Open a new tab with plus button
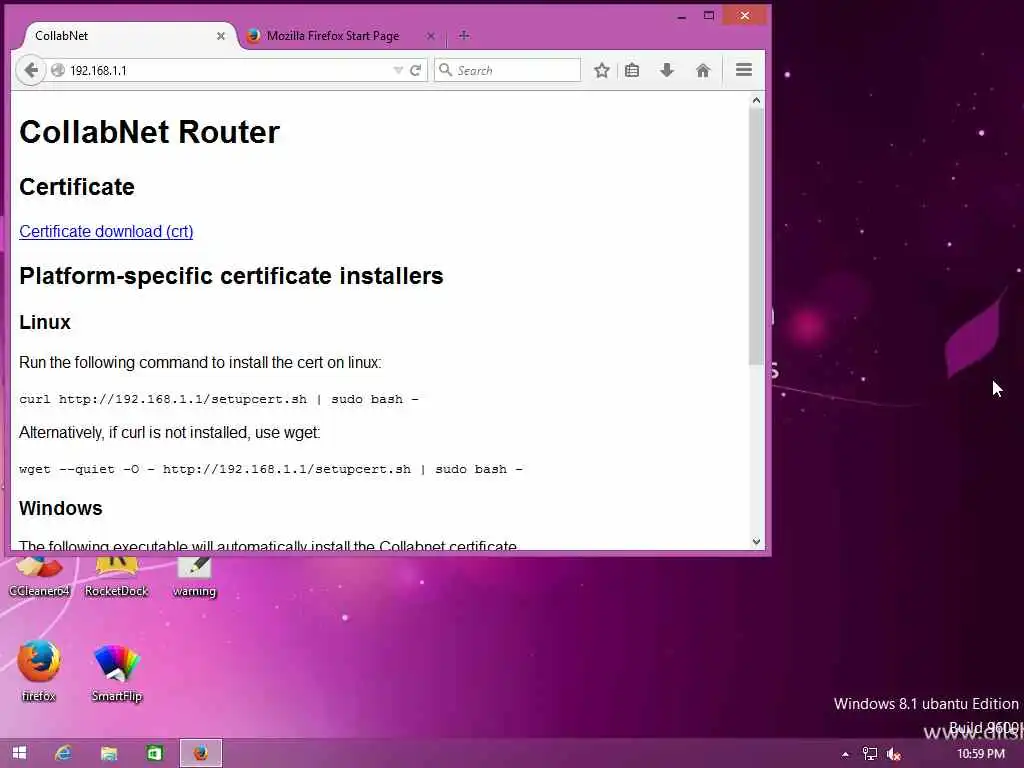The width and height of the screenshot is (1024, 768). (464, 35)
